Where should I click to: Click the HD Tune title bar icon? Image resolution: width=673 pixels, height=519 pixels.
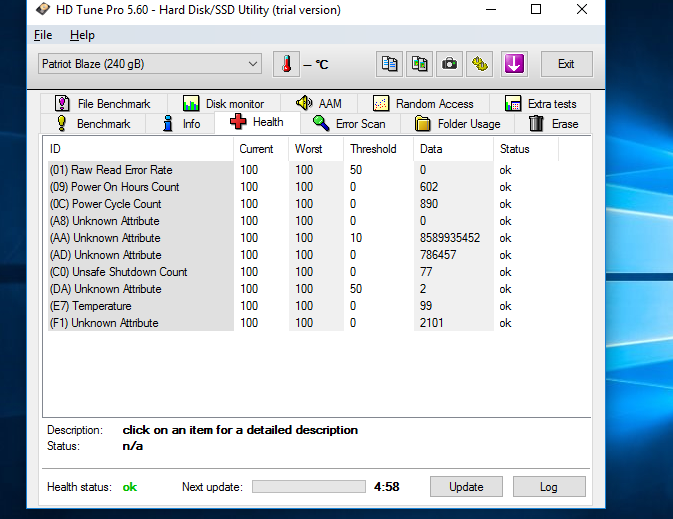pos(42,9)
